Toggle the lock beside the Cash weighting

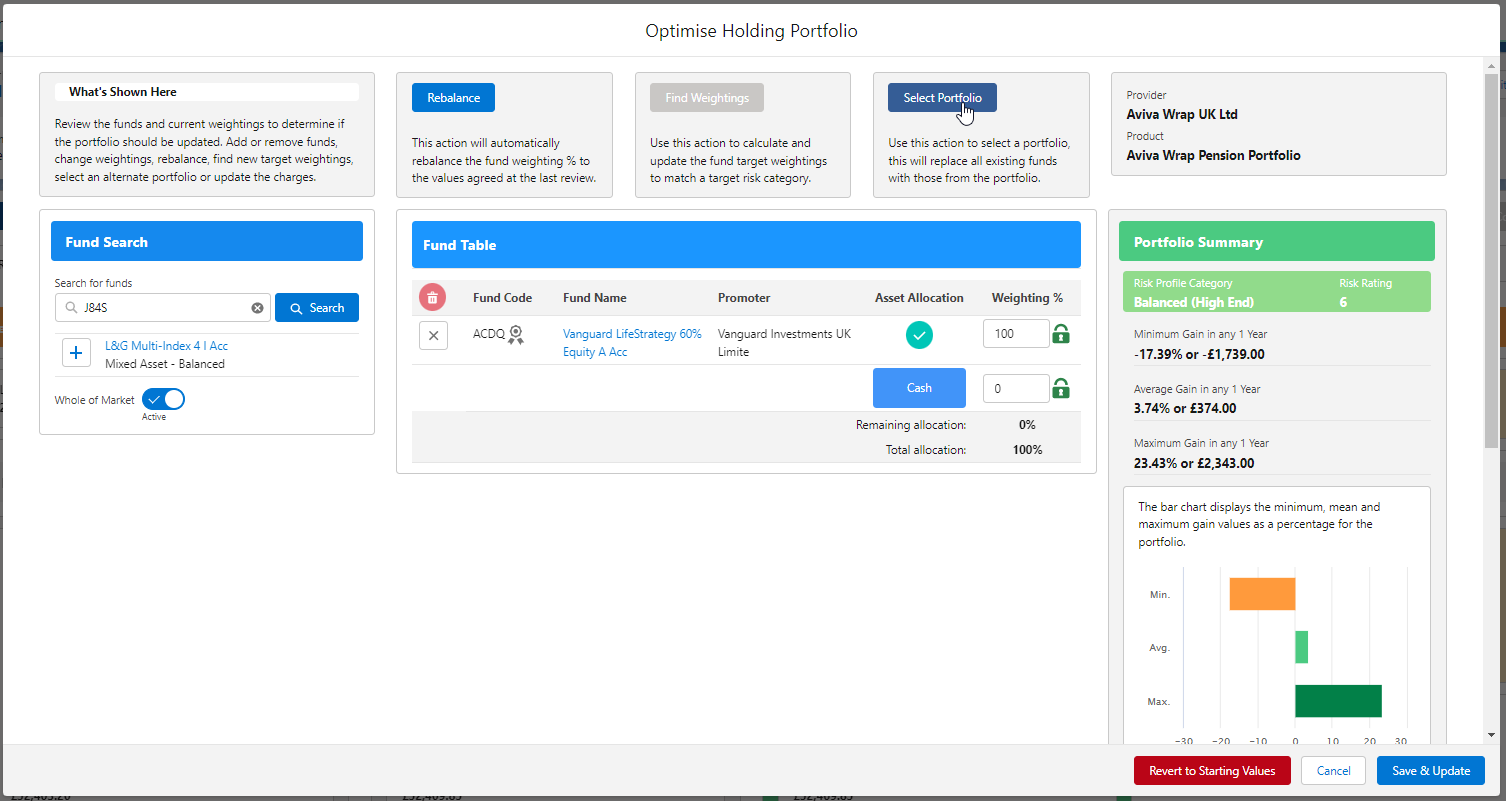pos(1061,388)
